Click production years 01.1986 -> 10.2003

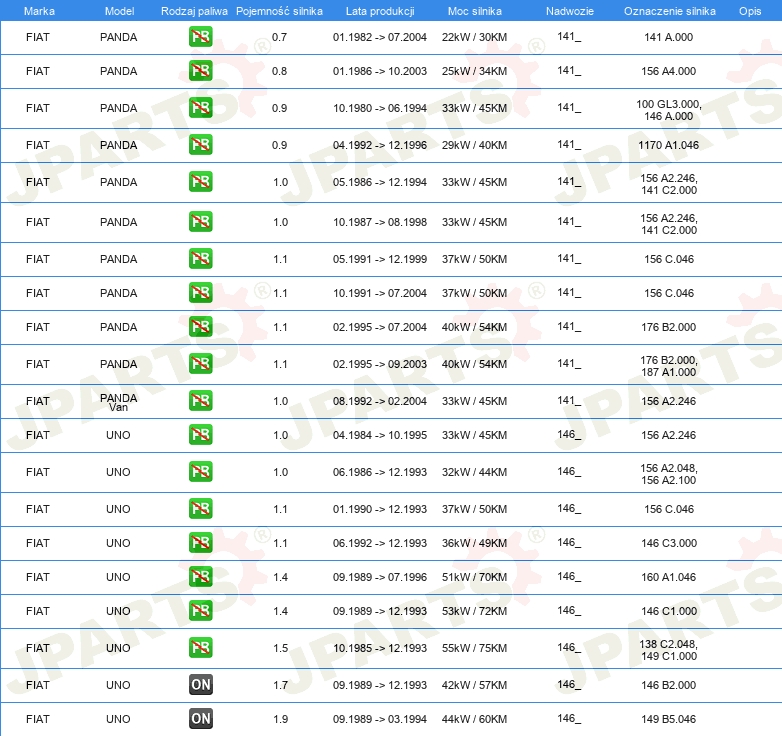pos(380,71)
